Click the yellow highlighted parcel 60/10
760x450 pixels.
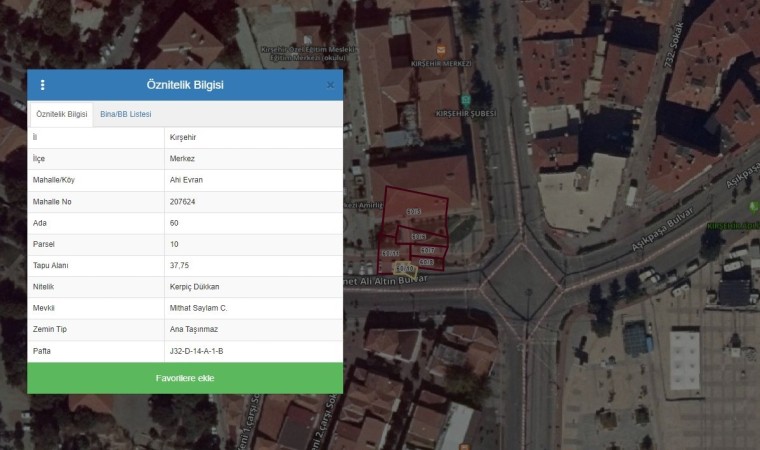tap(404, 269)
